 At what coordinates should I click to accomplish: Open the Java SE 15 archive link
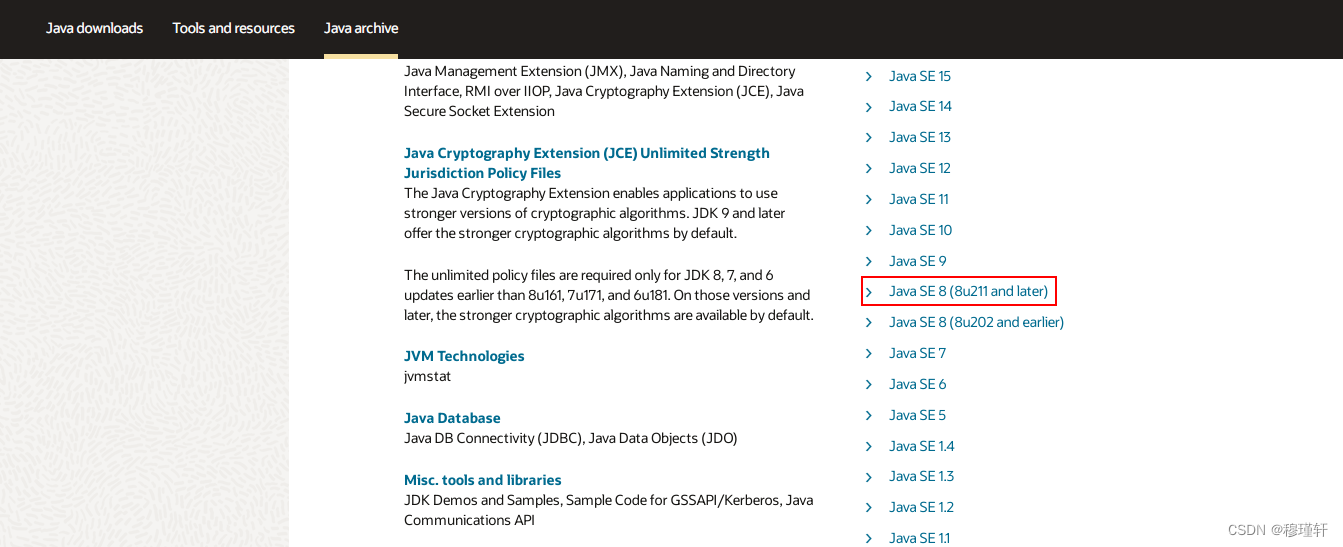tap(920, 76)
